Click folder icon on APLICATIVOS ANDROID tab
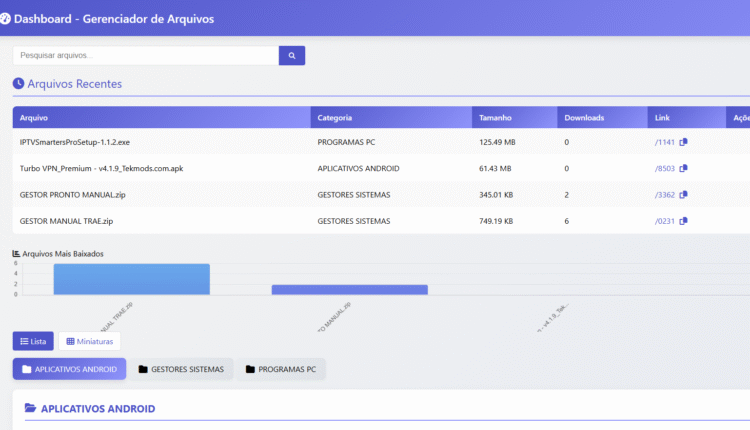The image size is (750, 430). pos(27,369)
